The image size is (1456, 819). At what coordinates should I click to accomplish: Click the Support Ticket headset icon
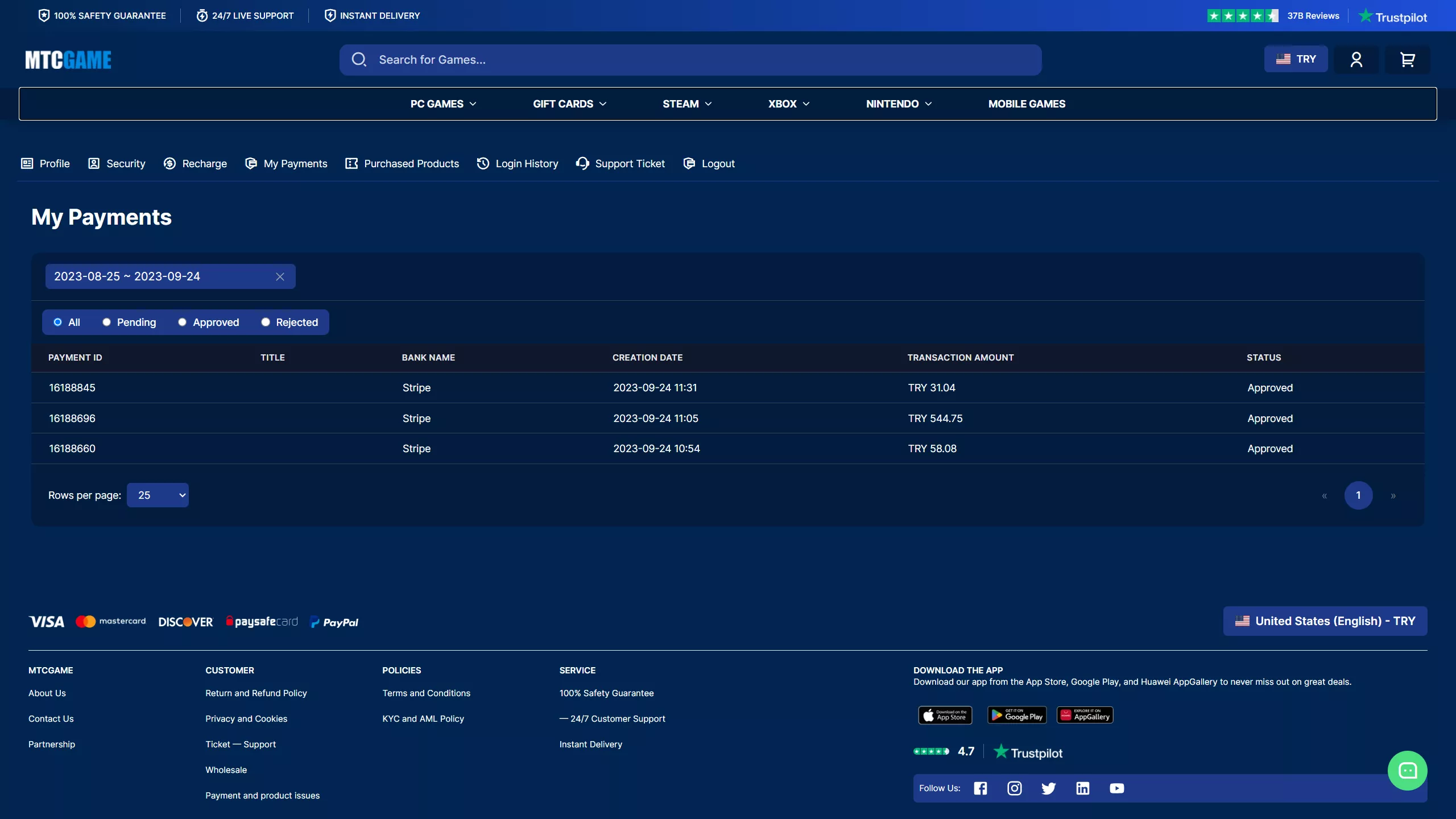[582, 164]
